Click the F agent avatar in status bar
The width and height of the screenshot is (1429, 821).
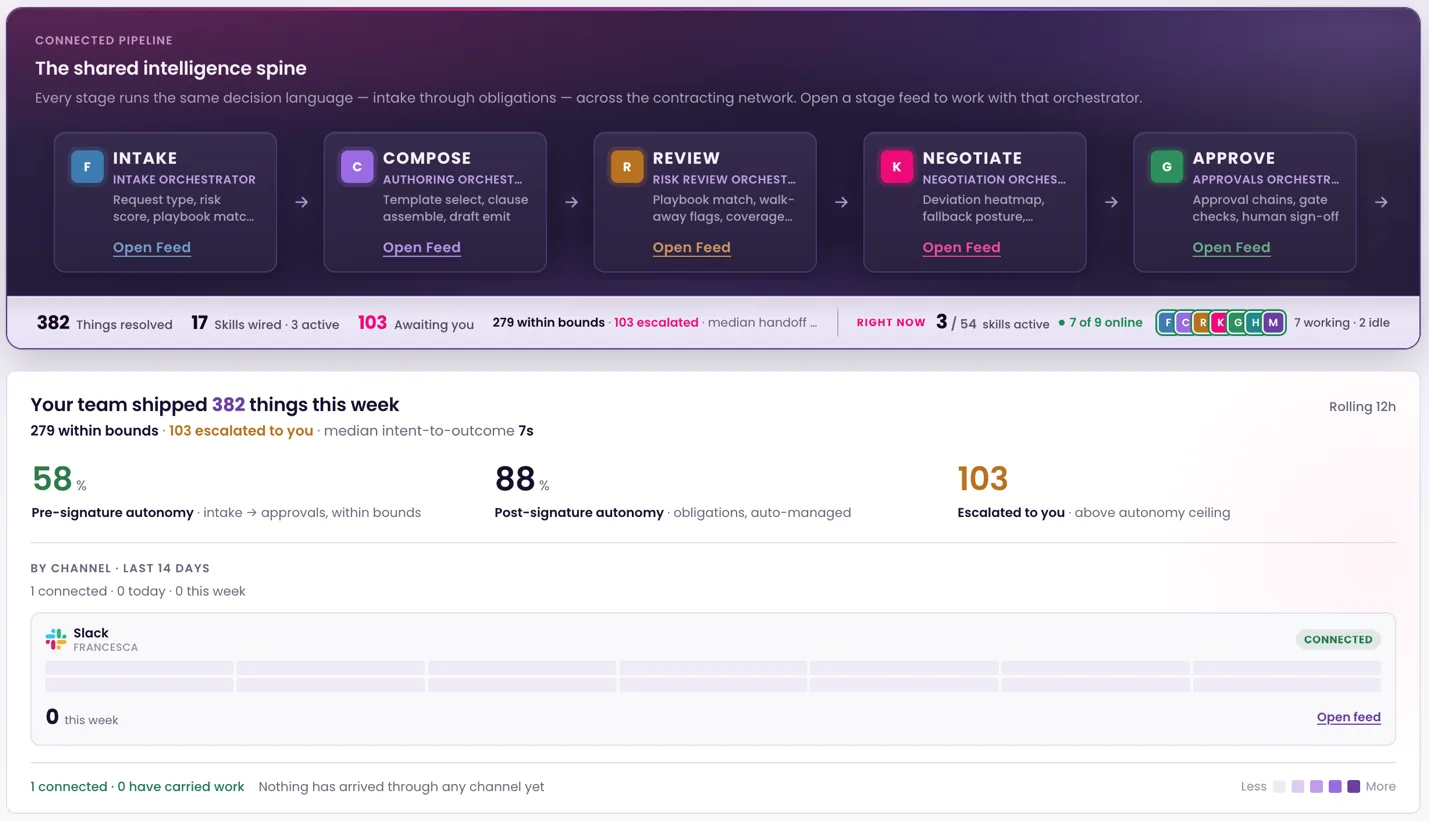point(1168,323)
